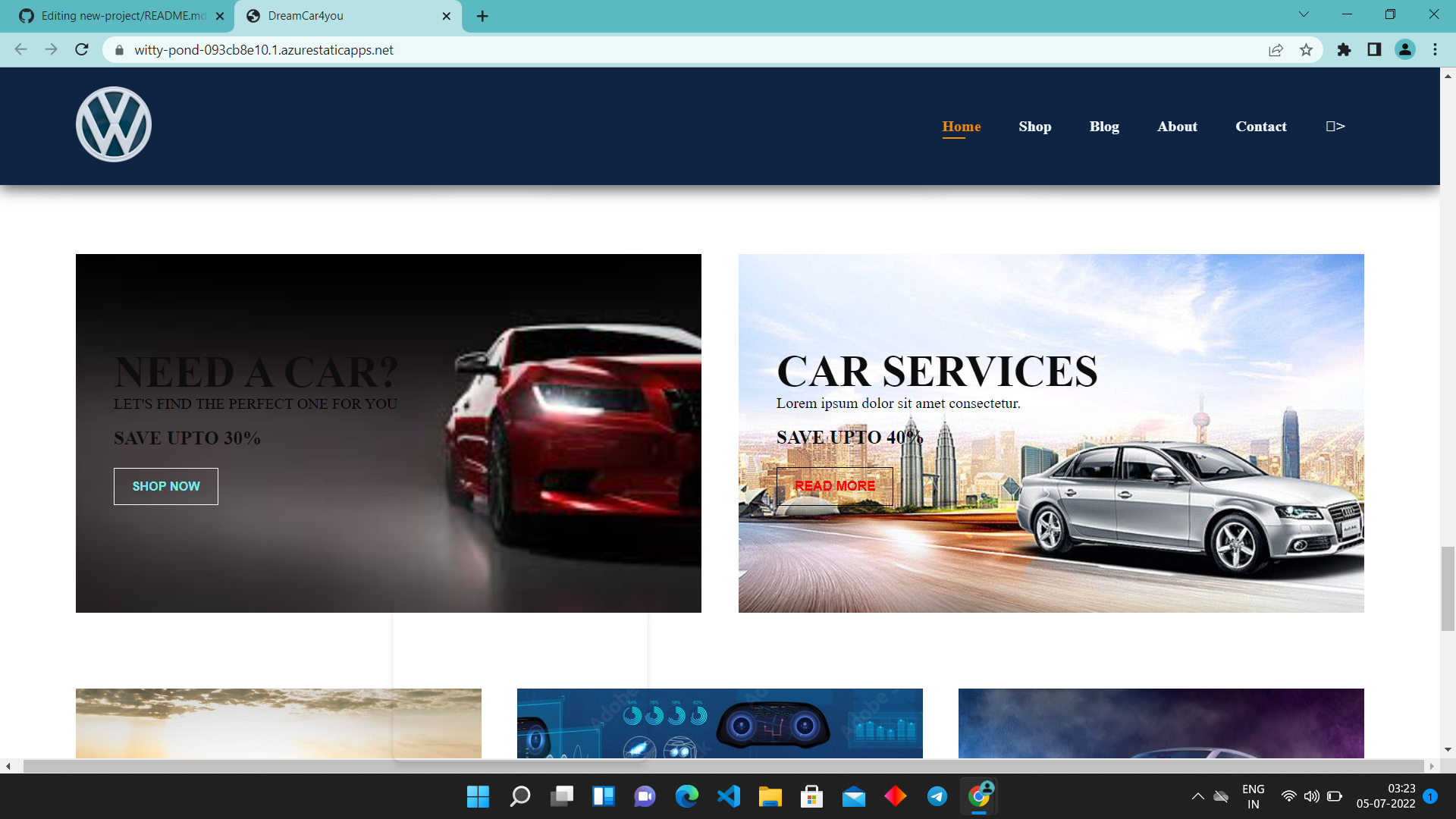Open Visual Studio Code from taskbar
Screen dimensions: 1456x819
(729, 796)
